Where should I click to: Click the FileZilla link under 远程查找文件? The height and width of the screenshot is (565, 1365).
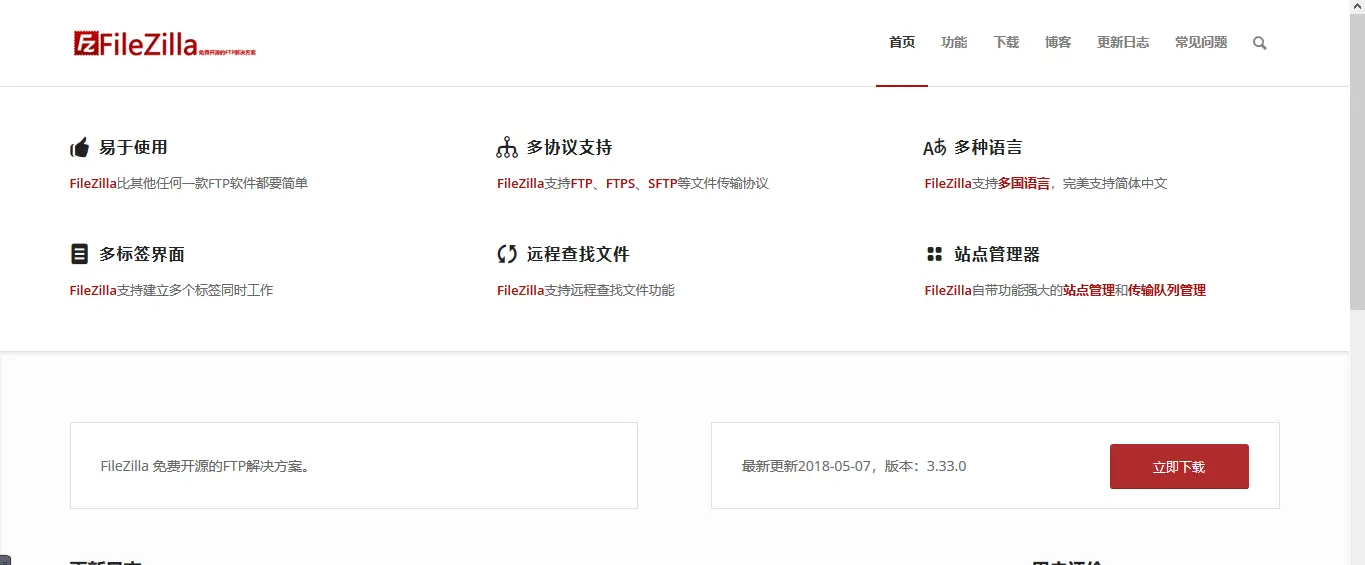pyautogui.click(x=521, y=291)
